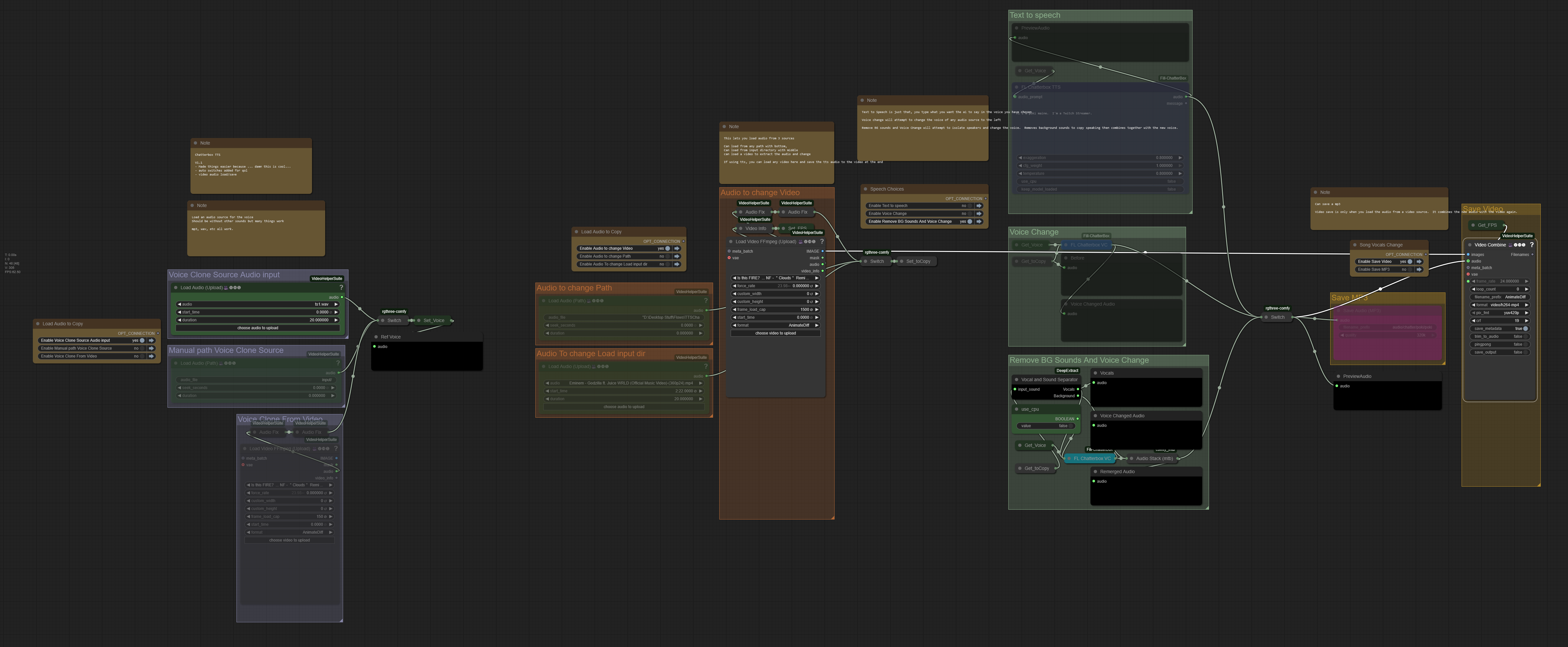Open help icon on Video Combine node

click(1532, 245)
